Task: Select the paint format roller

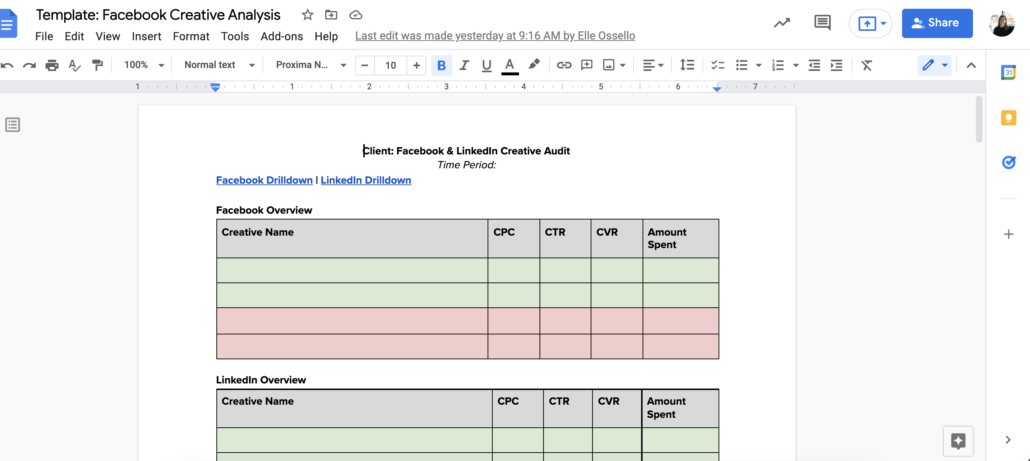Action: [97, 65]
